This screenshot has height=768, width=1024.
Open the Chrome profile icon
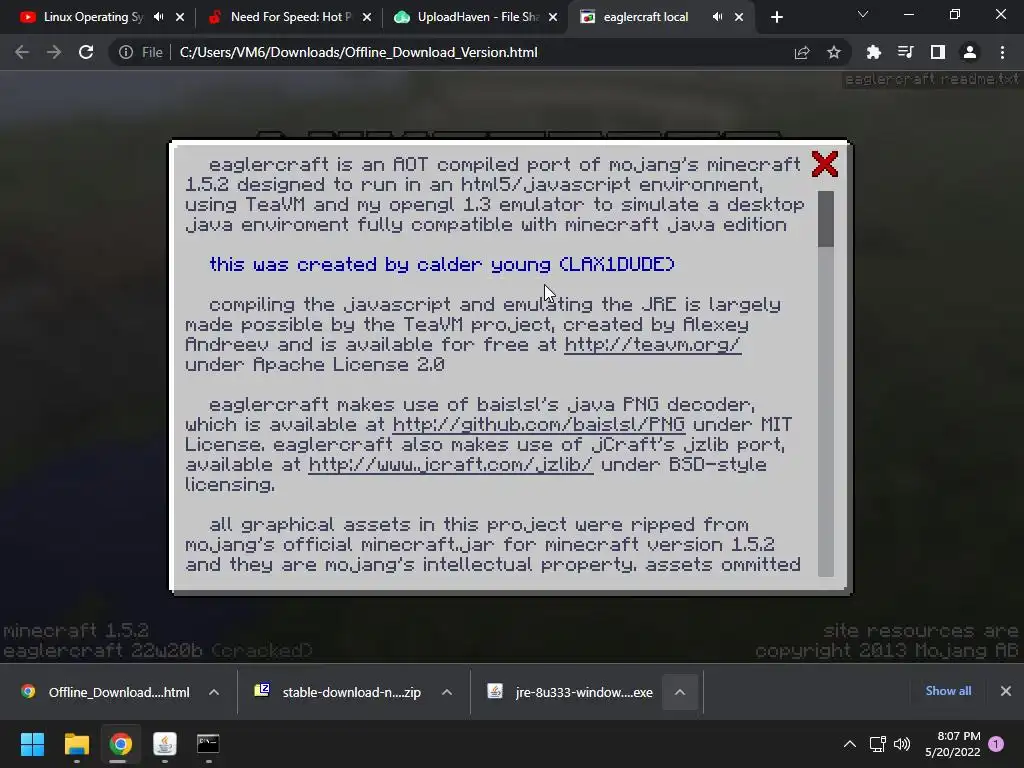point(970,52)
